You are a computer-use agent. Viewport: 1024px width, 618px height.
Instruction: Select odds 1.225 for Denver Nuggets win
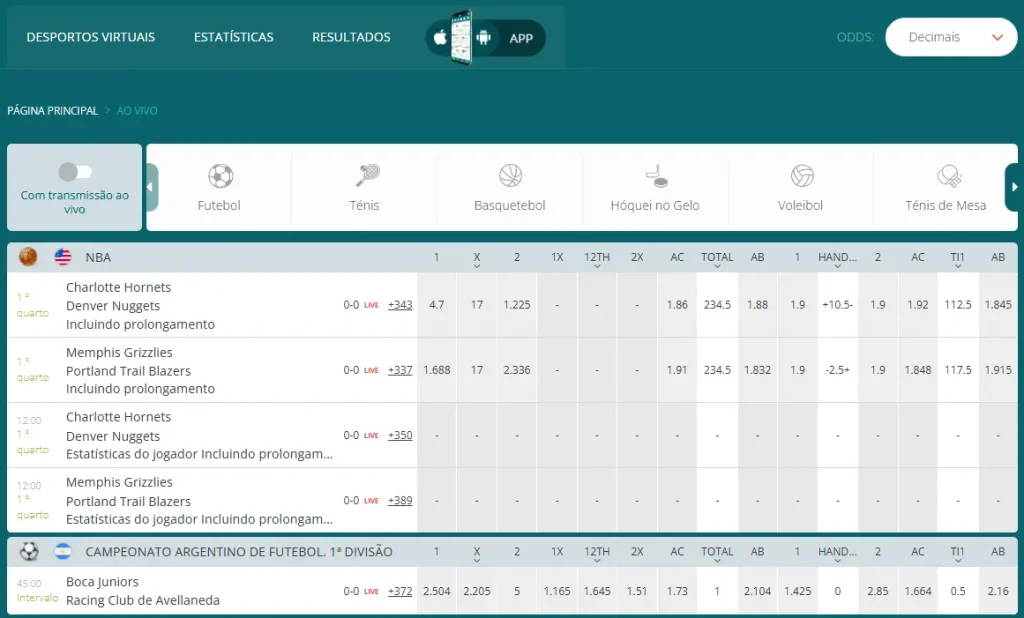[517, 305]
